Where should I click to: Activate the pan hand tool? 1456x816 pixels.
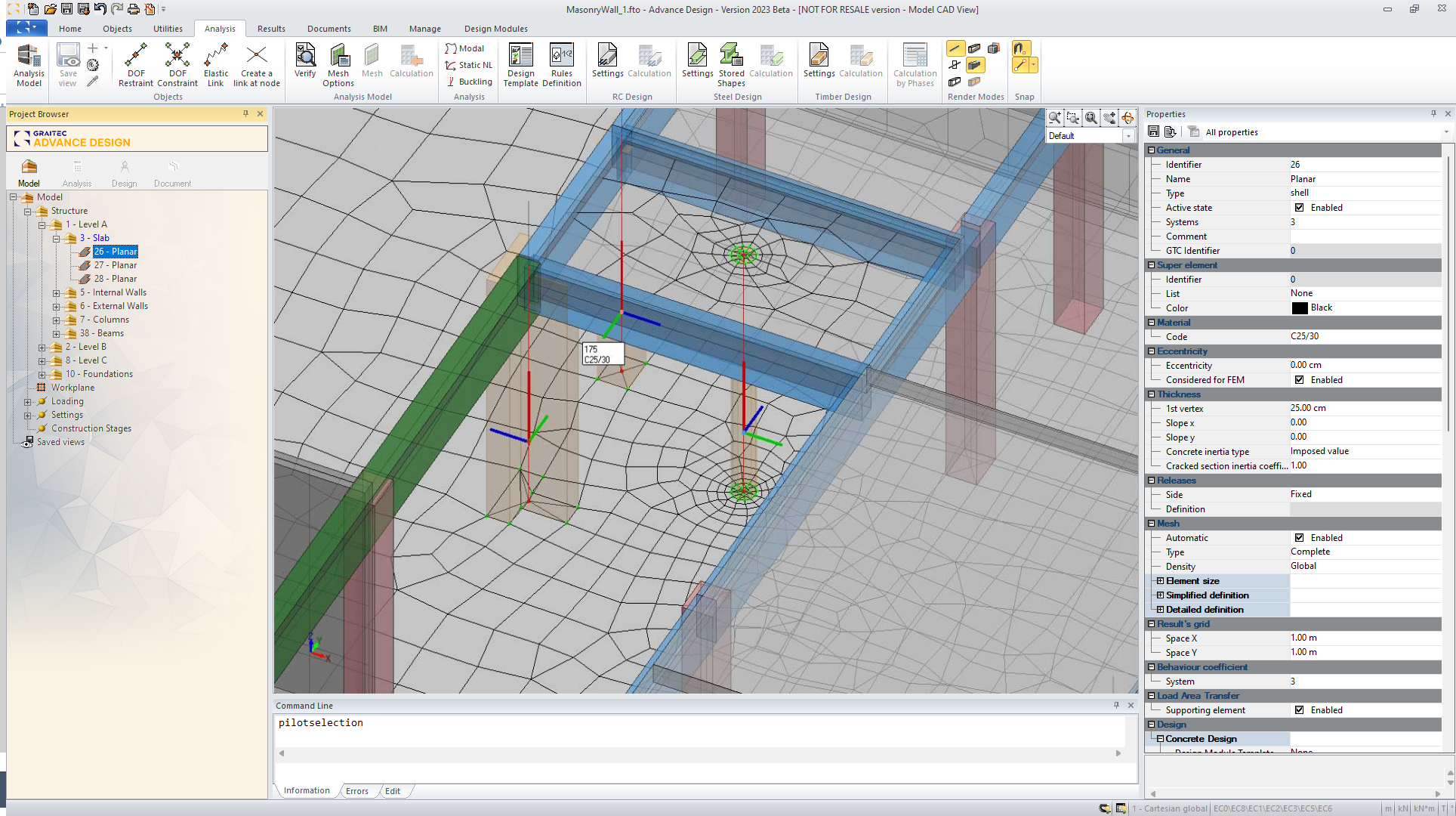(x=1109, y=118)
